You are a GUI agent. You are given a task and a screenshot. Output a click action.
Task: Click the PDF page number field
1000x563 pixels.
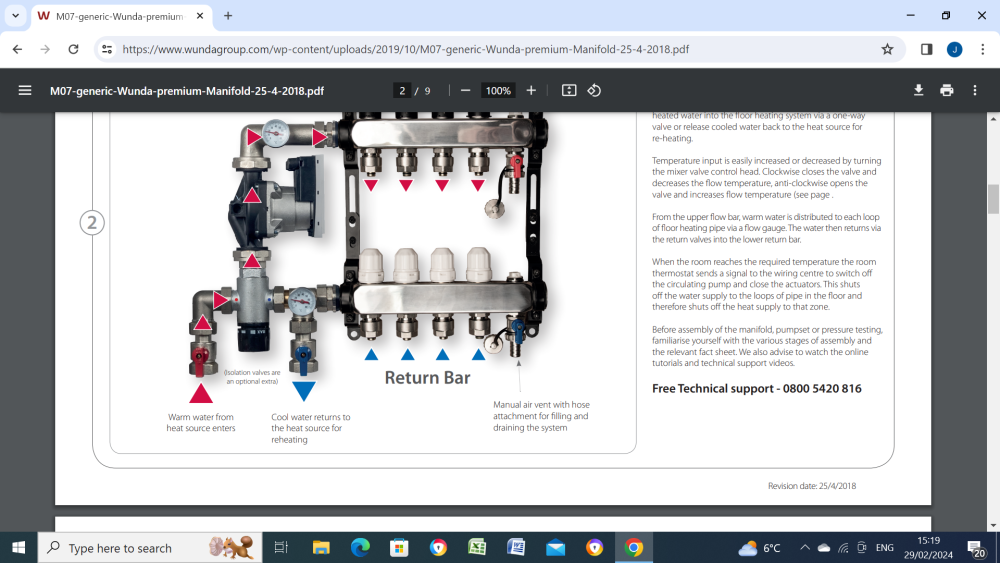coord(402,91)
